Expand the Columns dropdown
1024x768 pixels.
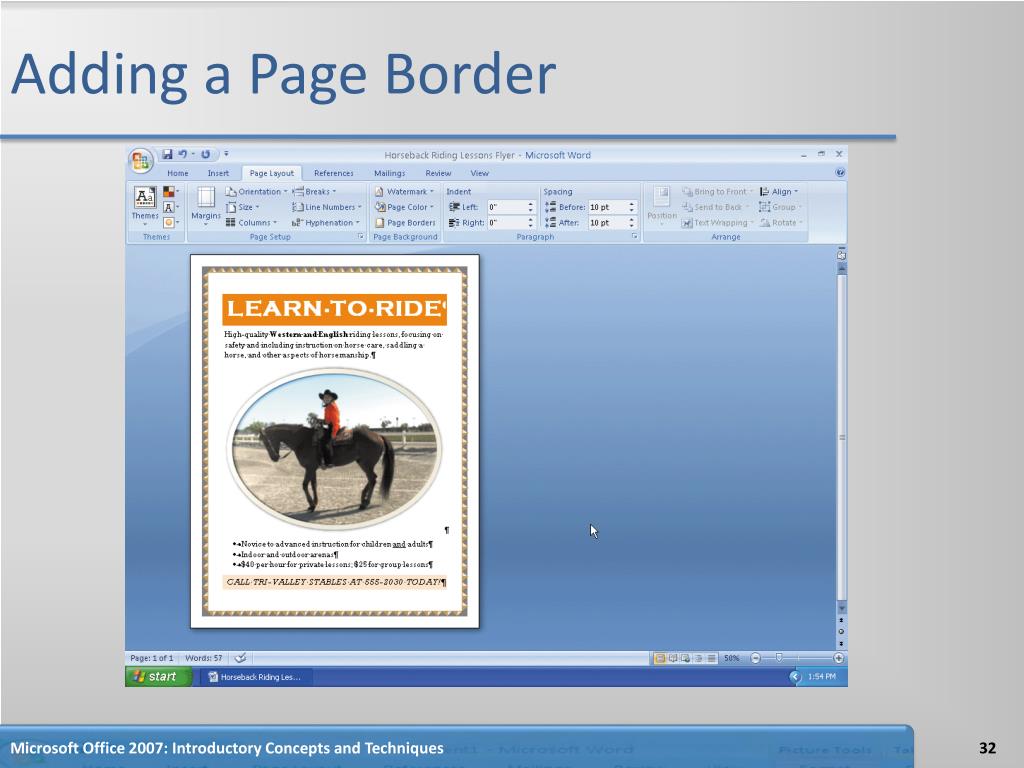(251, 222)
